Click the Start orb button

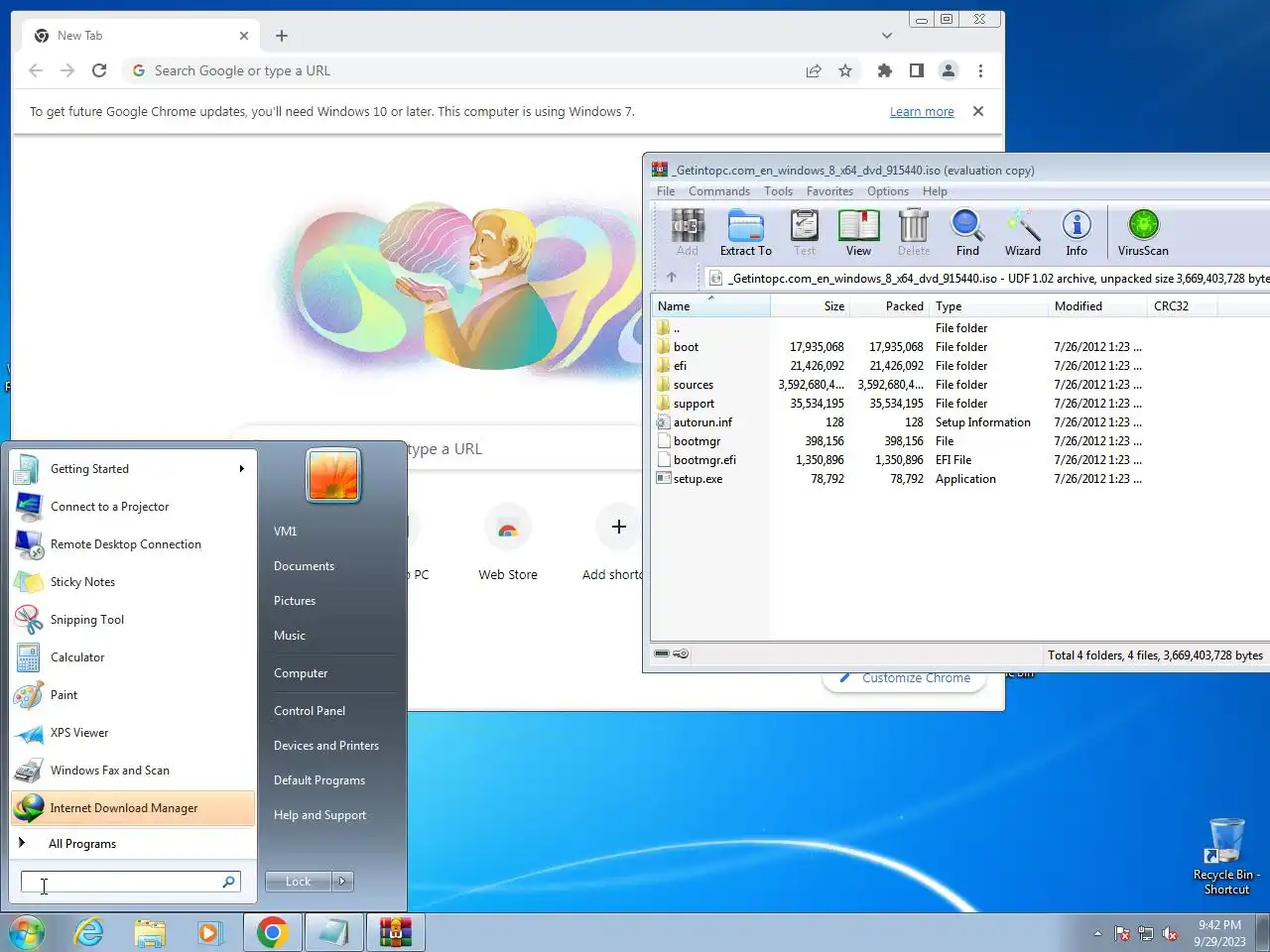pyautogui.click(x=27, y=932)
